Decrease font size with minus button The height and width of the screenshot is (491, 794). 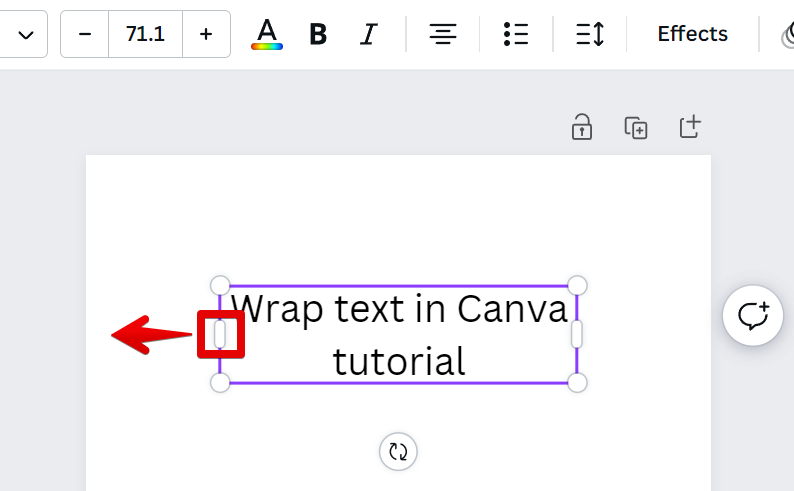(x=85, y=34)
